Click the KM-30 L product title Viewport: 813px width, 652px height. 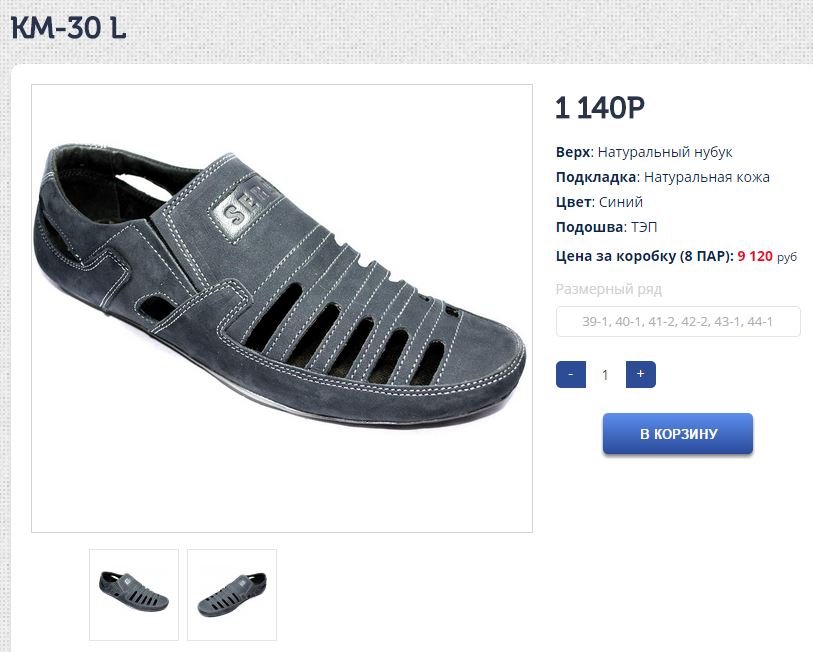[68, 28]
